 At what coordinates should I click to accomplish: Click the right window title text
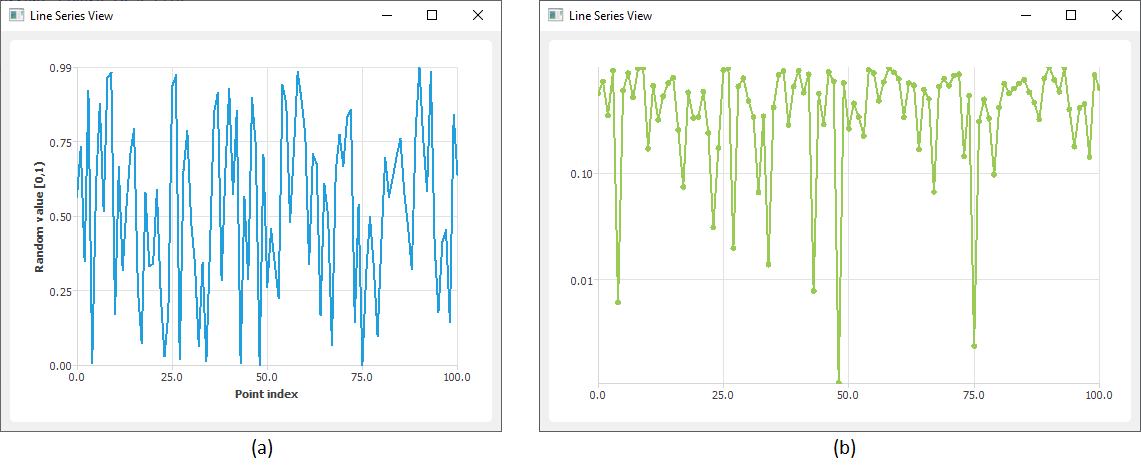click(611, 15)
